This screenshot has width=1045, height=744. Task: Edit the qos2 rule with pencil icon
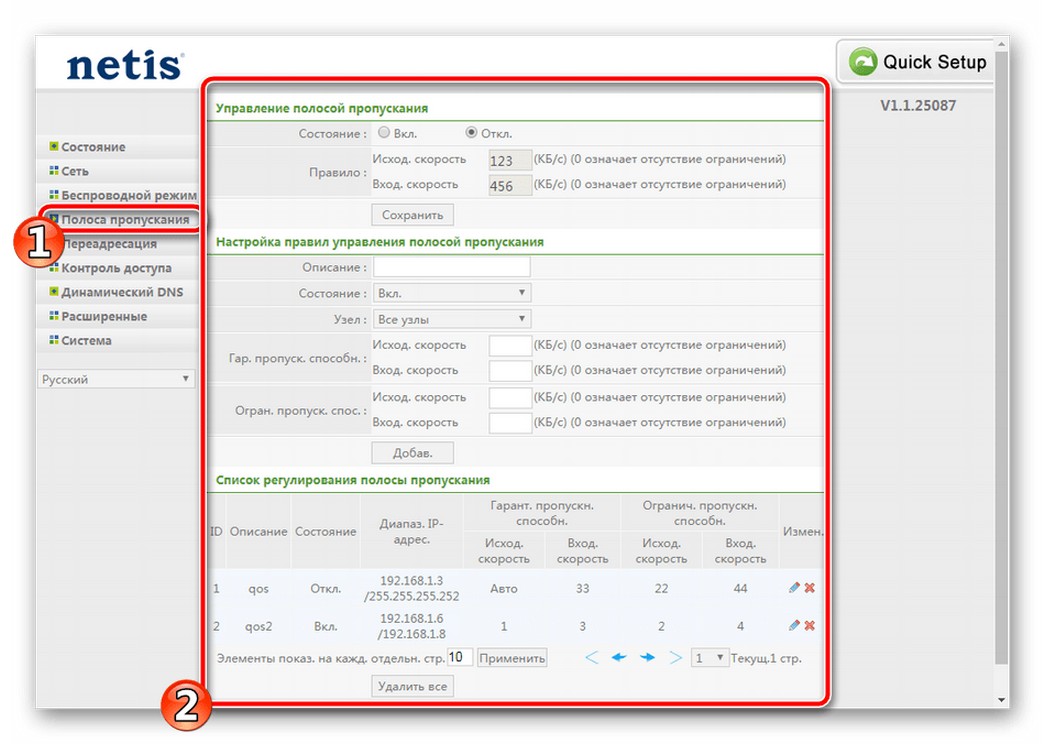[794, 625]
